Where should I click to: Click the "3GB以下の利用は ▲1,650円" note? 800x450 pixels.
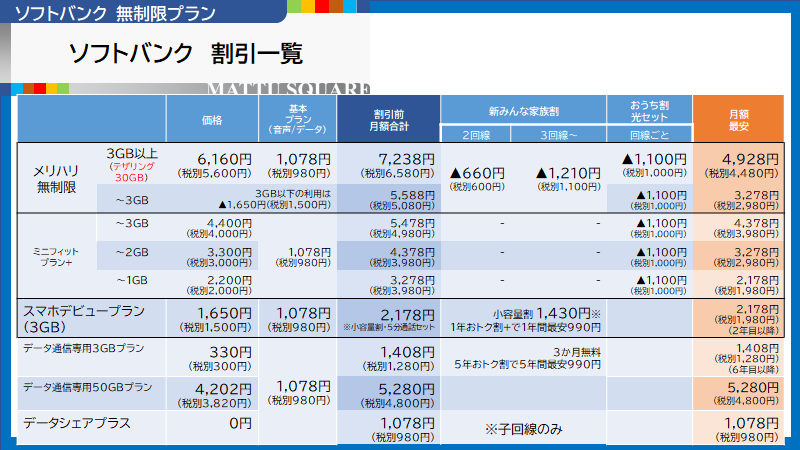(x=274, y=199)
